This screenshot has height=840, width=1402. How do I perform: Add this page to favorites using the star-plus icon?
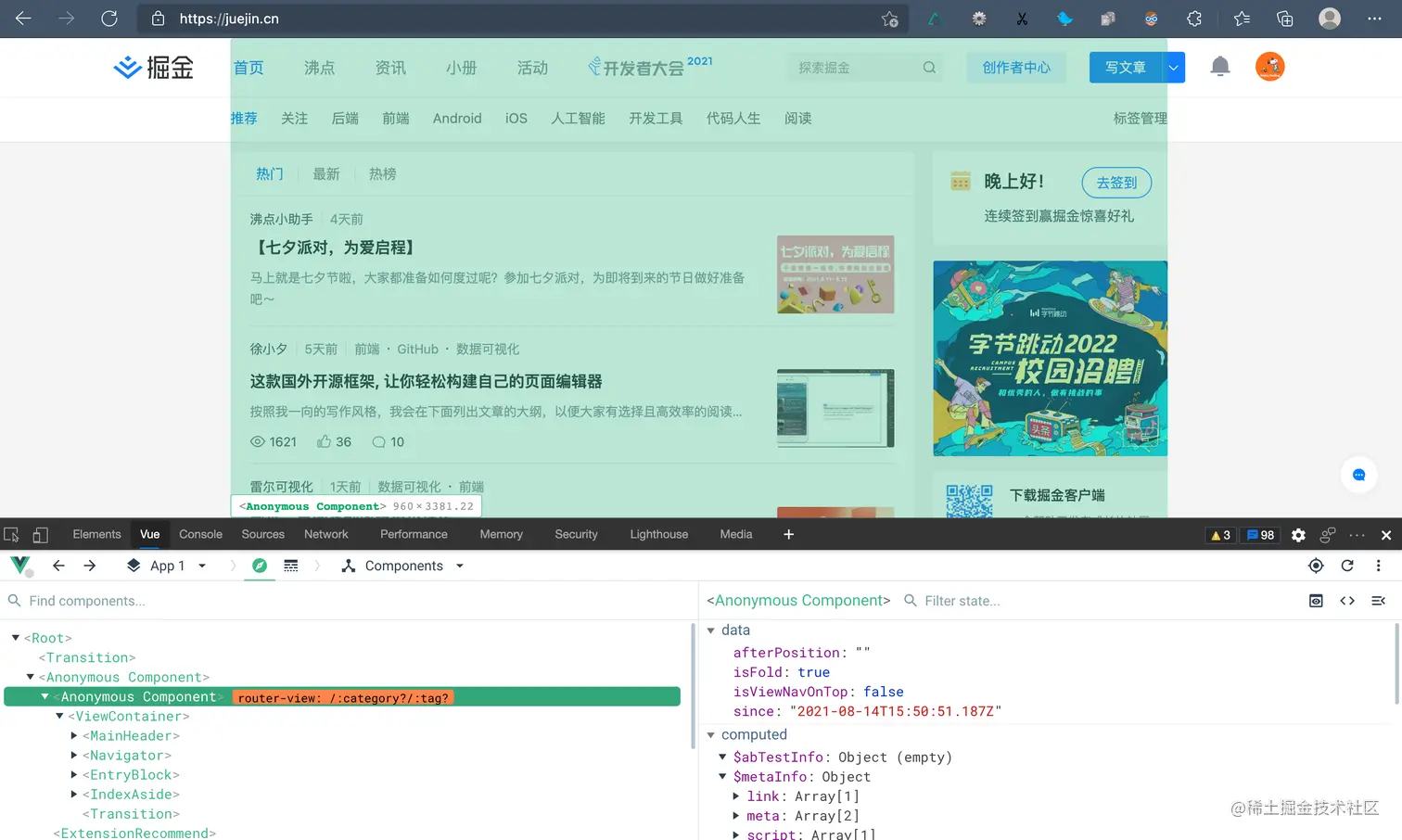tap(889, 19)
